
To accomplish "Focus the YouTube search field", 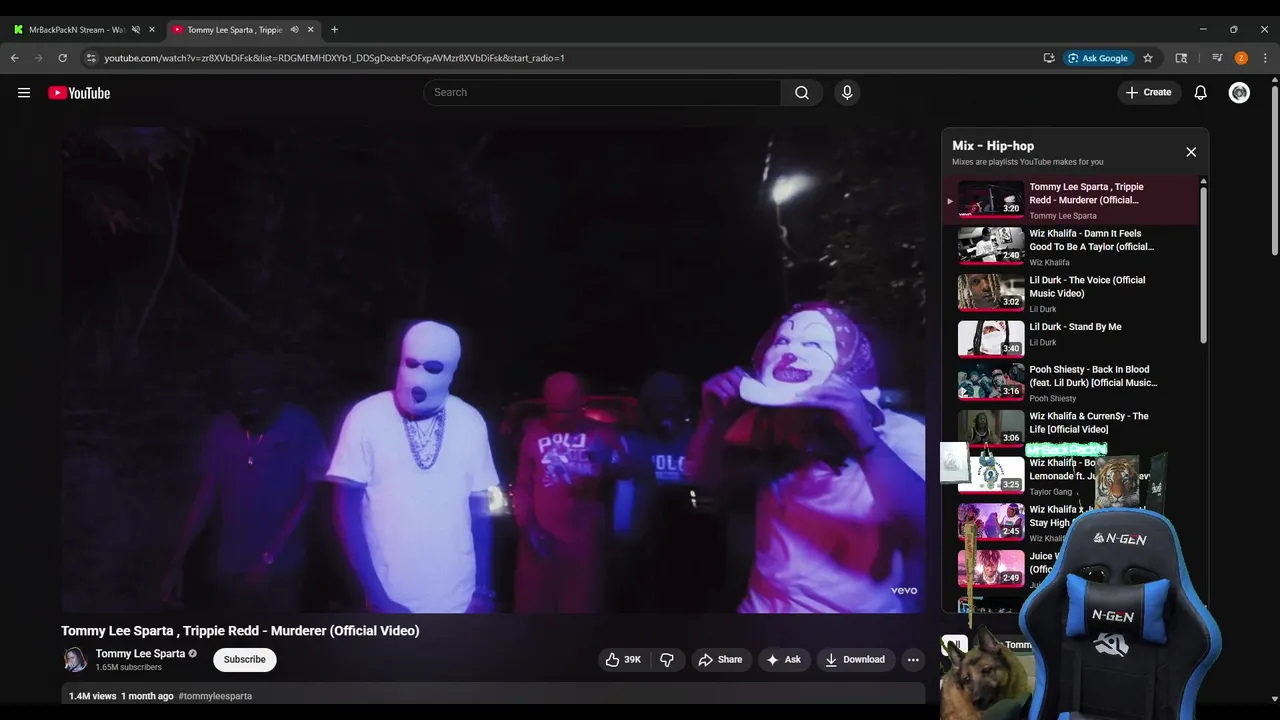I will coord(602,93).
